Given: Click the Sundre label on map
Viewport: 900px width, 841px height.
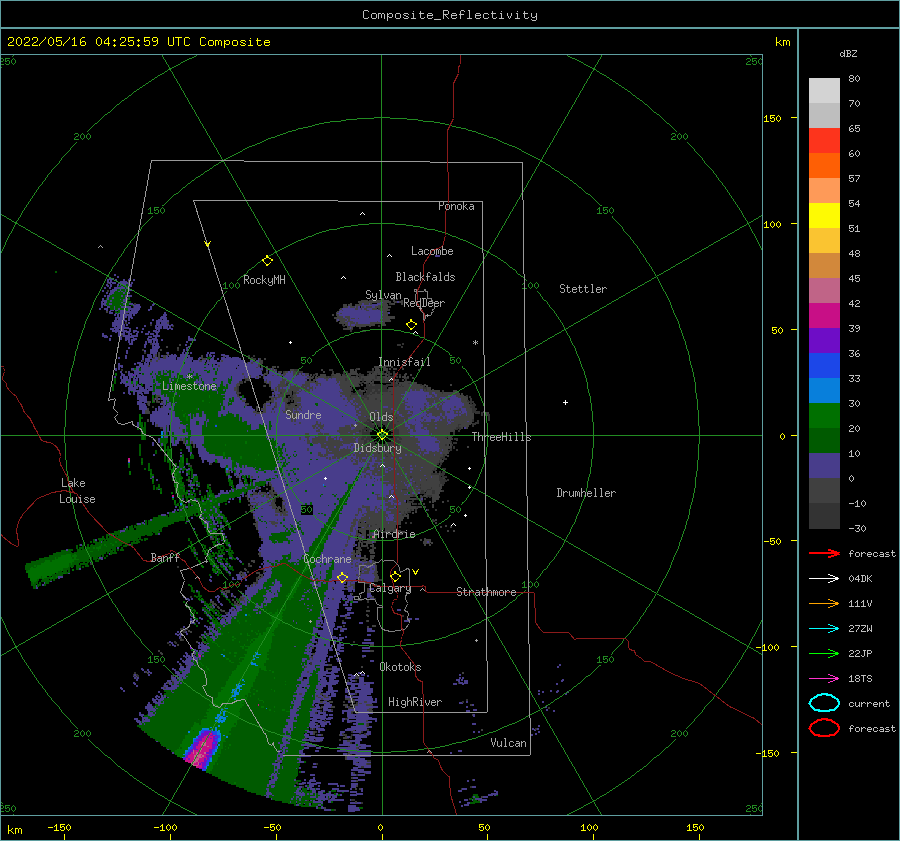Looking at the screenshot, I should click(303, 414).
